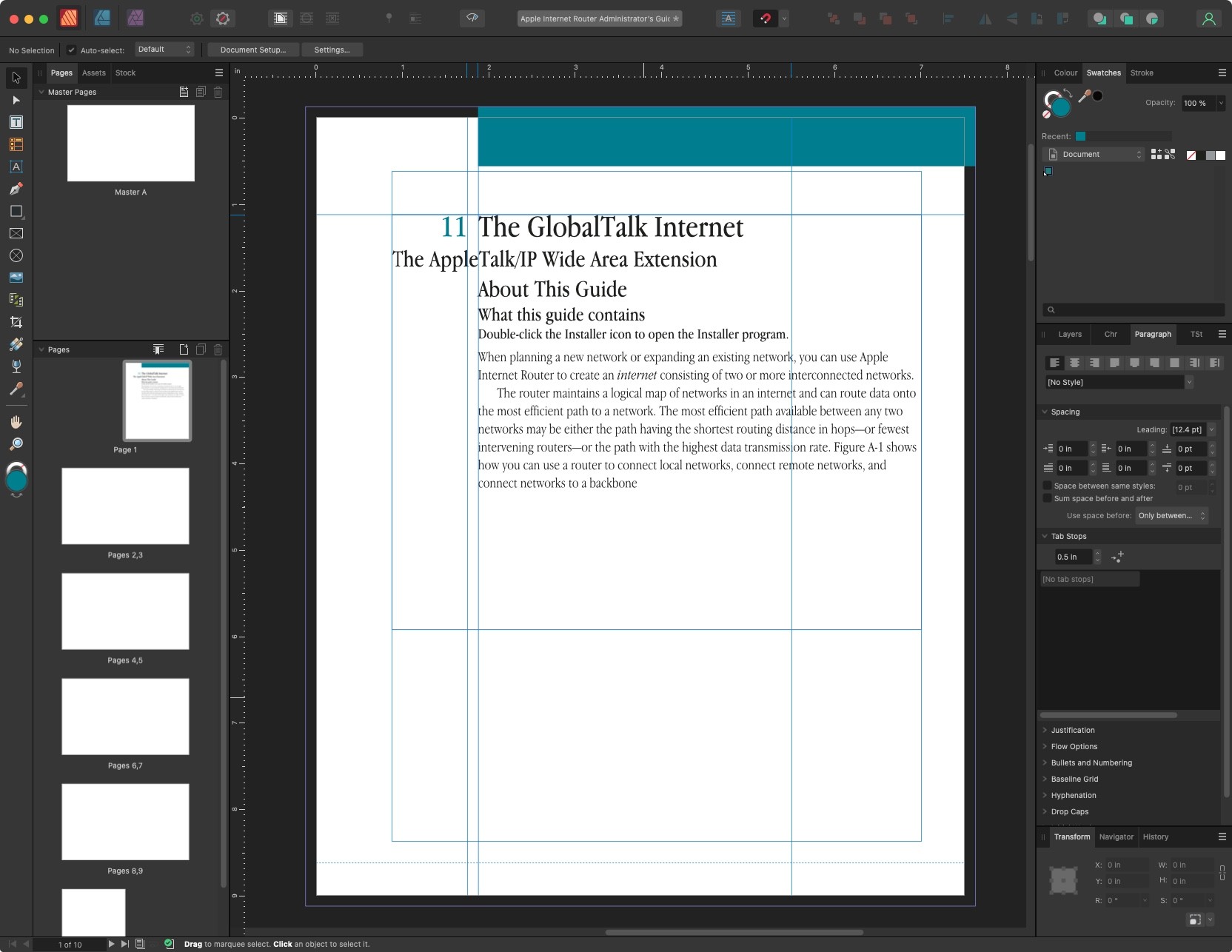Open the account profile icon
Image resolution: width=1232 pixels, height=952 pixels.
click(1208, 19)
